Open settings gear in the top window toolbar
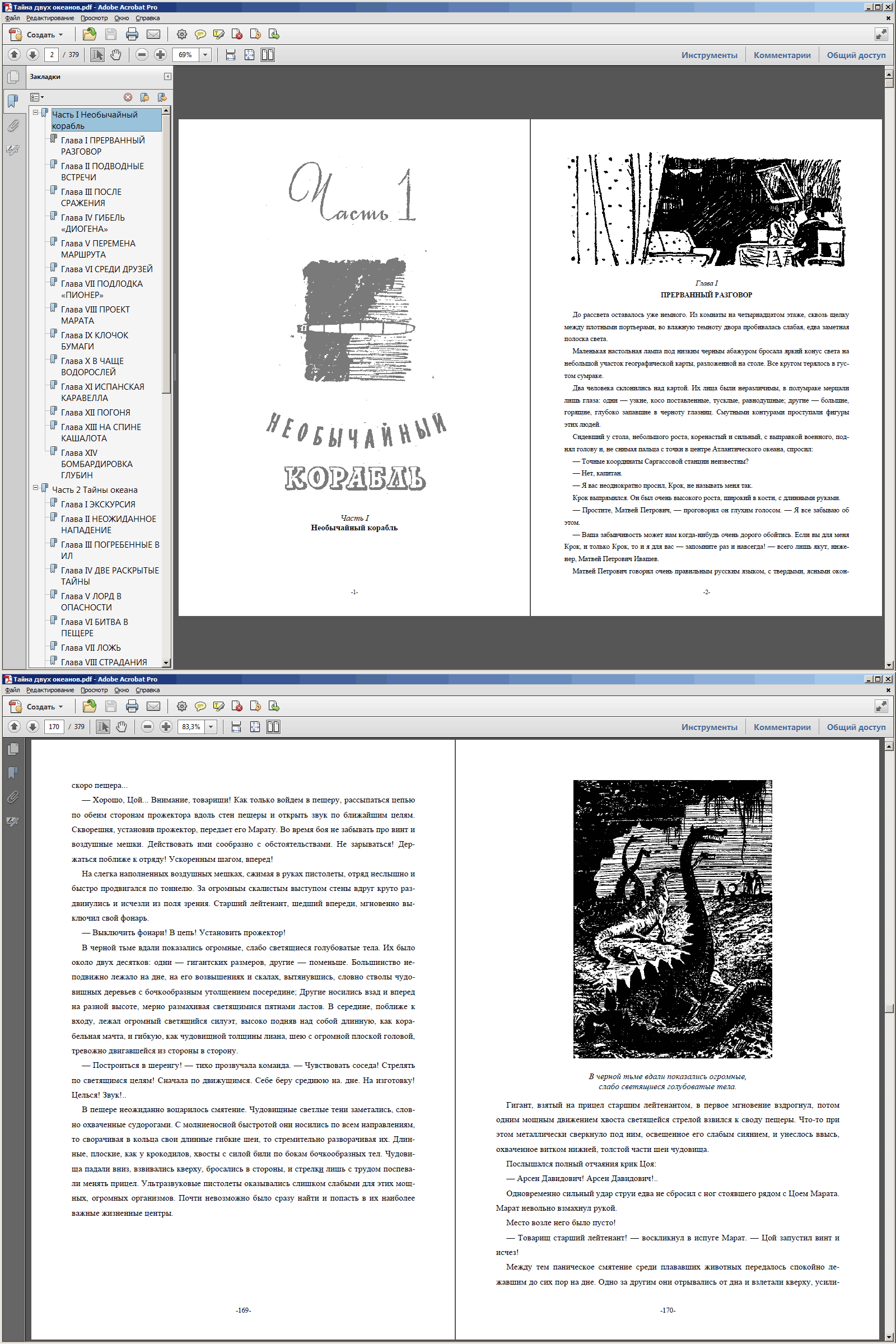Viewport: 896px width, 1344px height. click(x=181, y=34)
